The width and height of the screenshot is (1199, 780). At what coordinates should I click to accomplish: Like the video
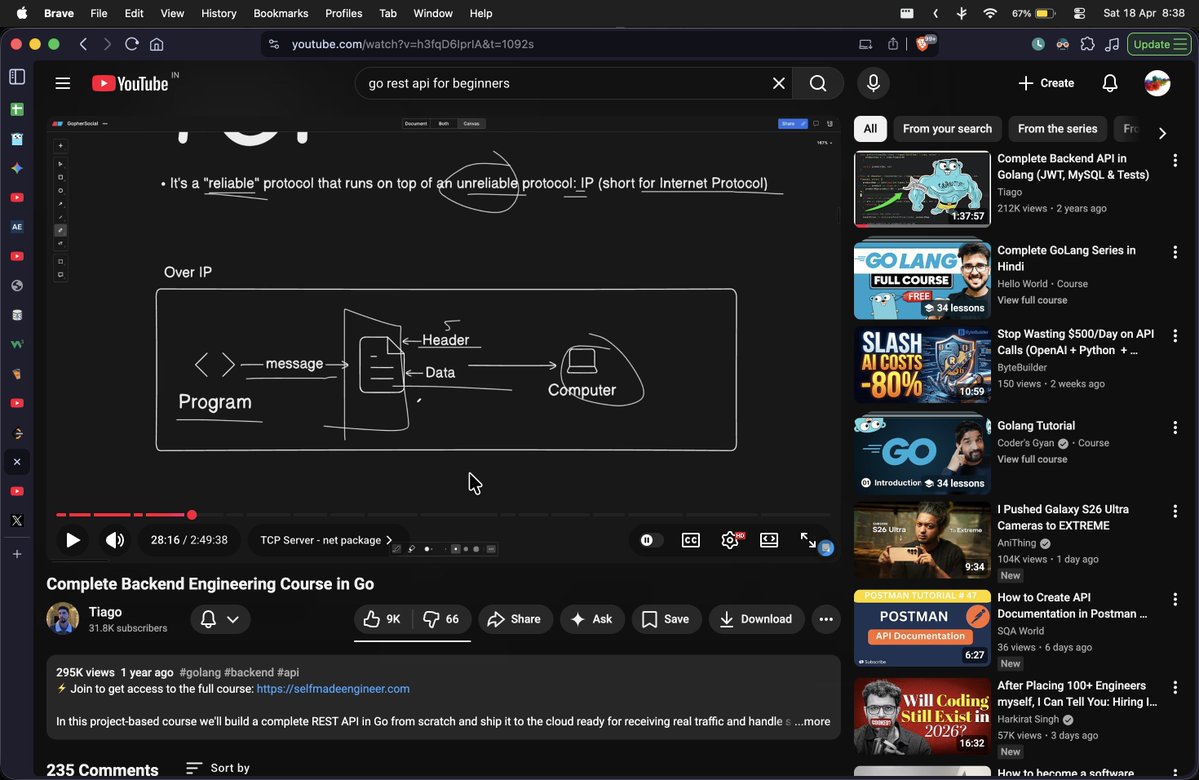(x=382, y=619)
